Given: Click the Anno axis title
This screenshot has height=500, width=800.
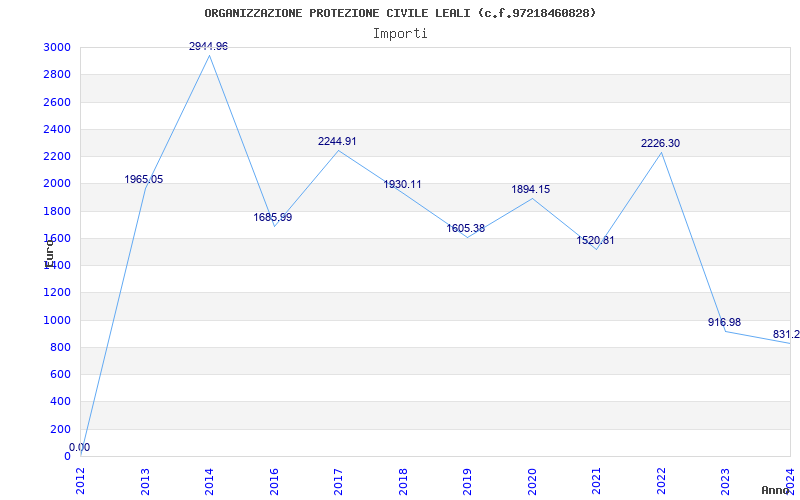Looking at the screenshot, I should coord(776,490).
